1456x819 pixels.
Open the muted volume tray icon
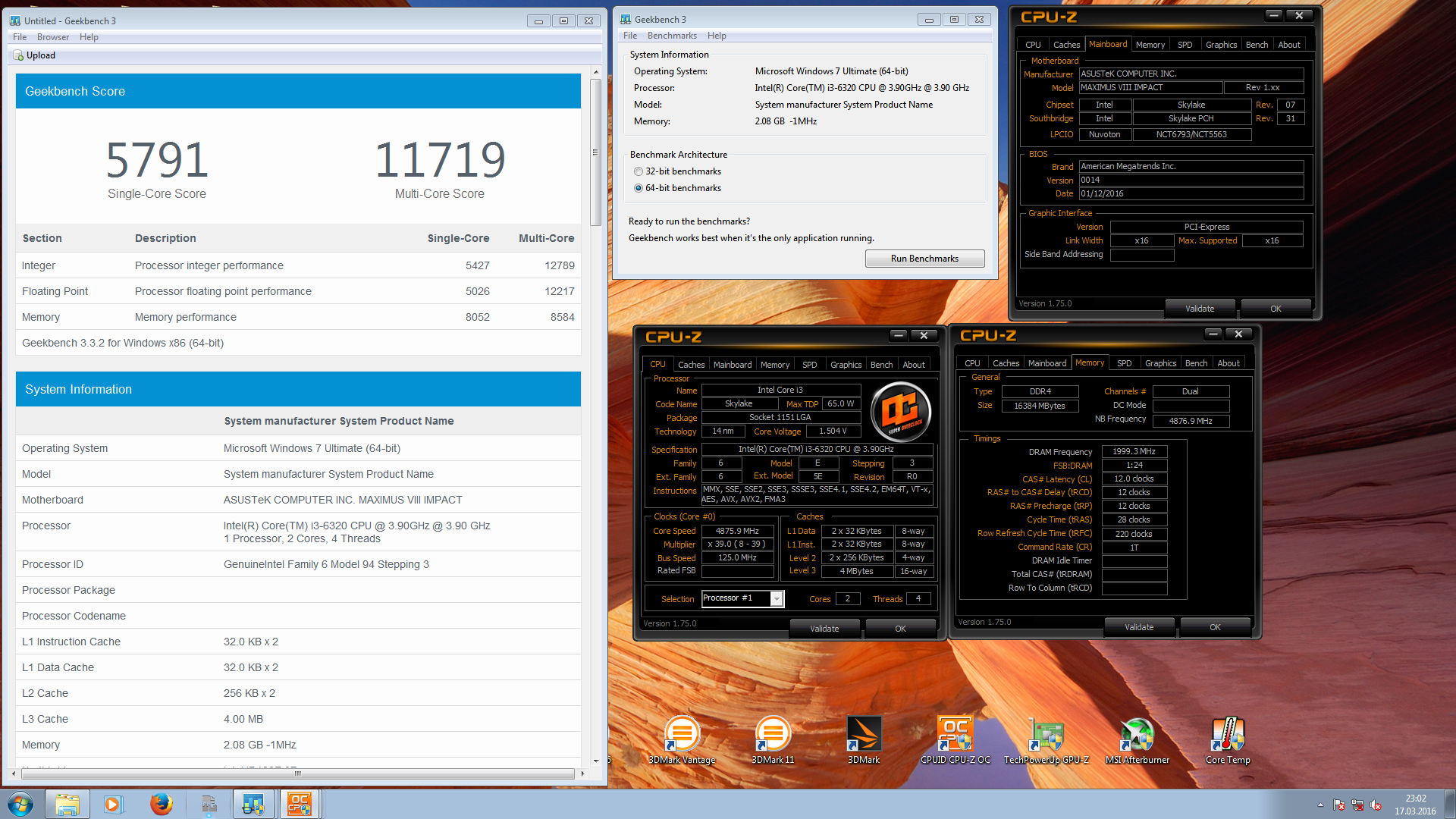1376,805
